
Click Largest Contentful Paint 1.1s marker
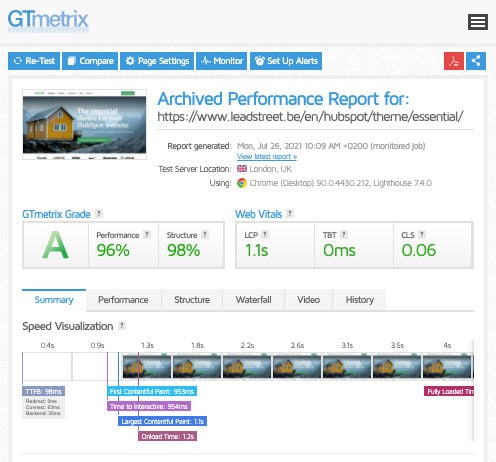[162, 421]
